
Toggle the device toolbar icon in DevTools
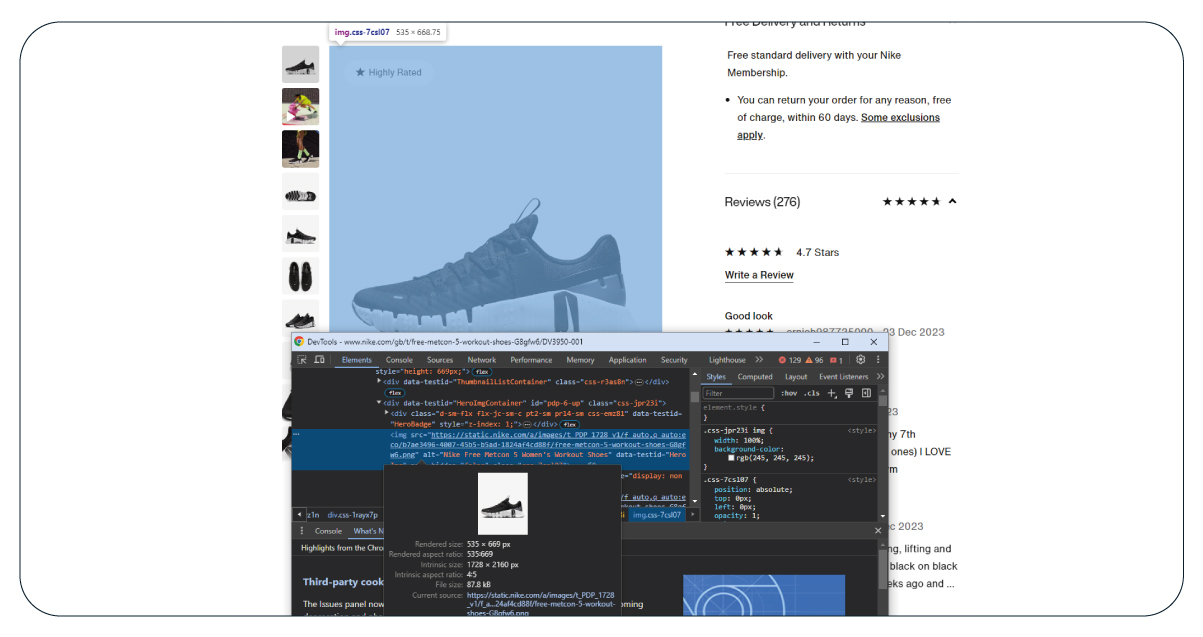(320, 360)
